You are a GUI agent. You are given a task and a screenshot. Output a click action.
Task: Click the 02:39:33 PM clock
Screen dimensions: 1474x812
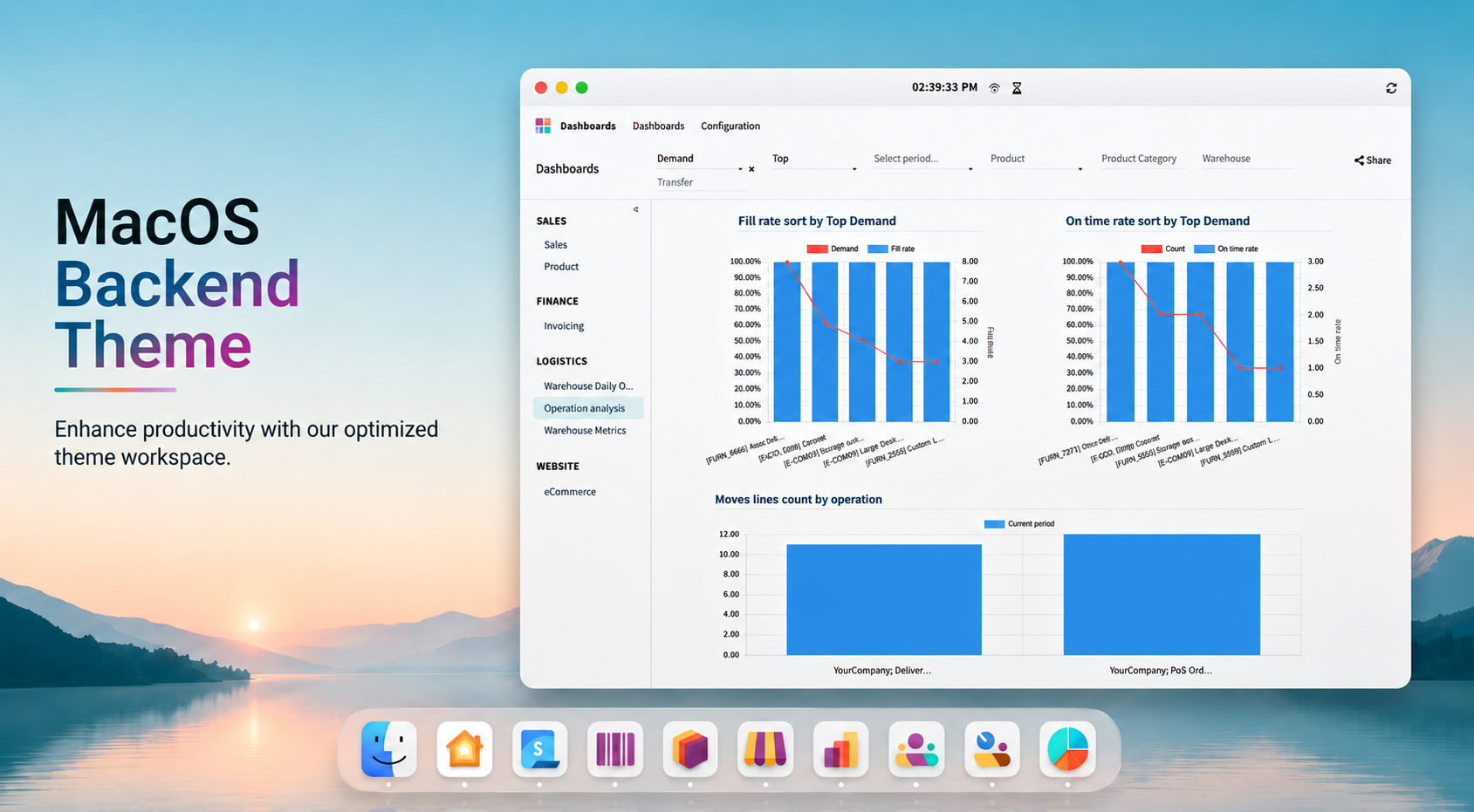[x=944, y=88]
